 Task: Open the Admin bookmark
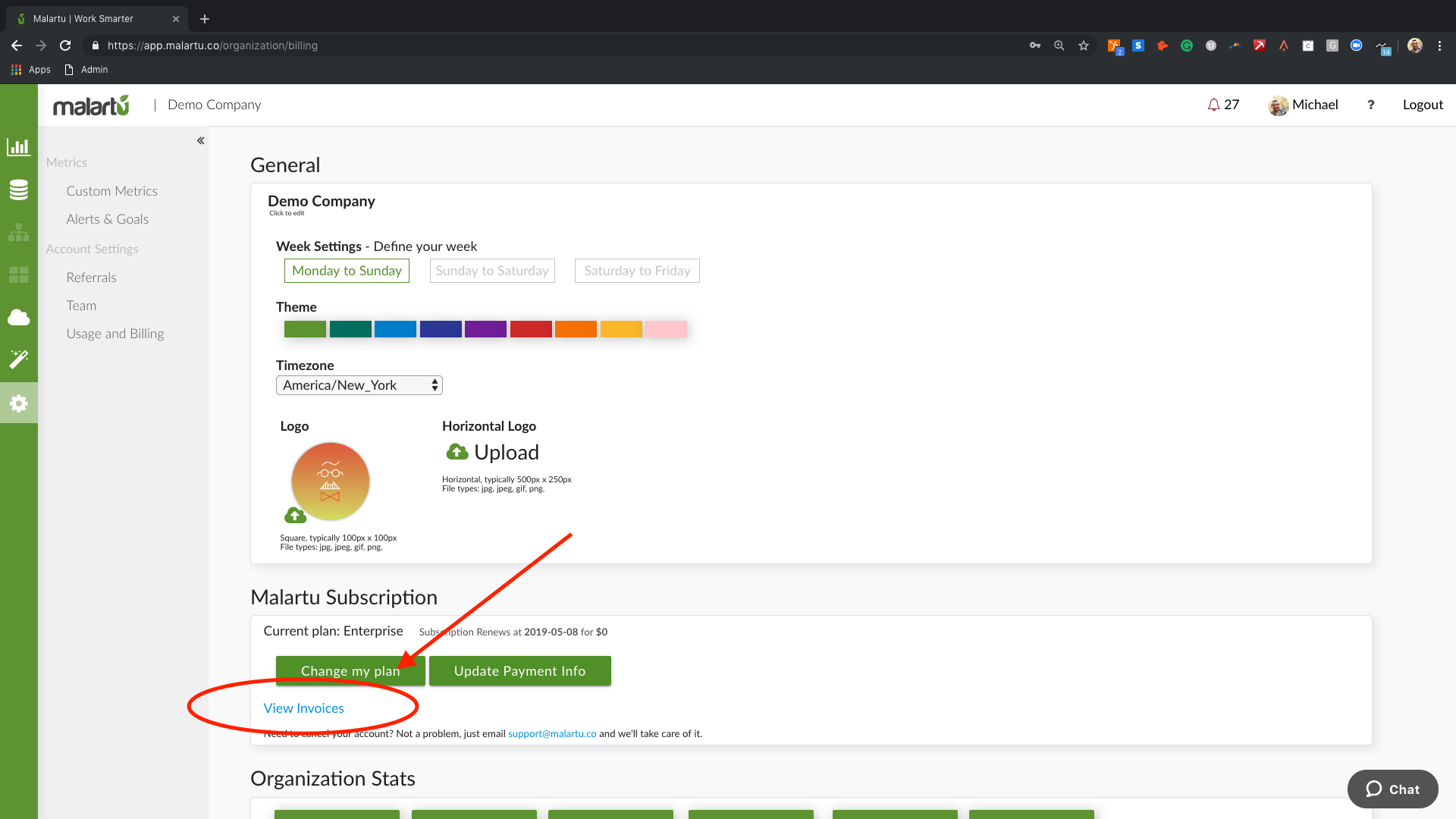tap(86, 70)
